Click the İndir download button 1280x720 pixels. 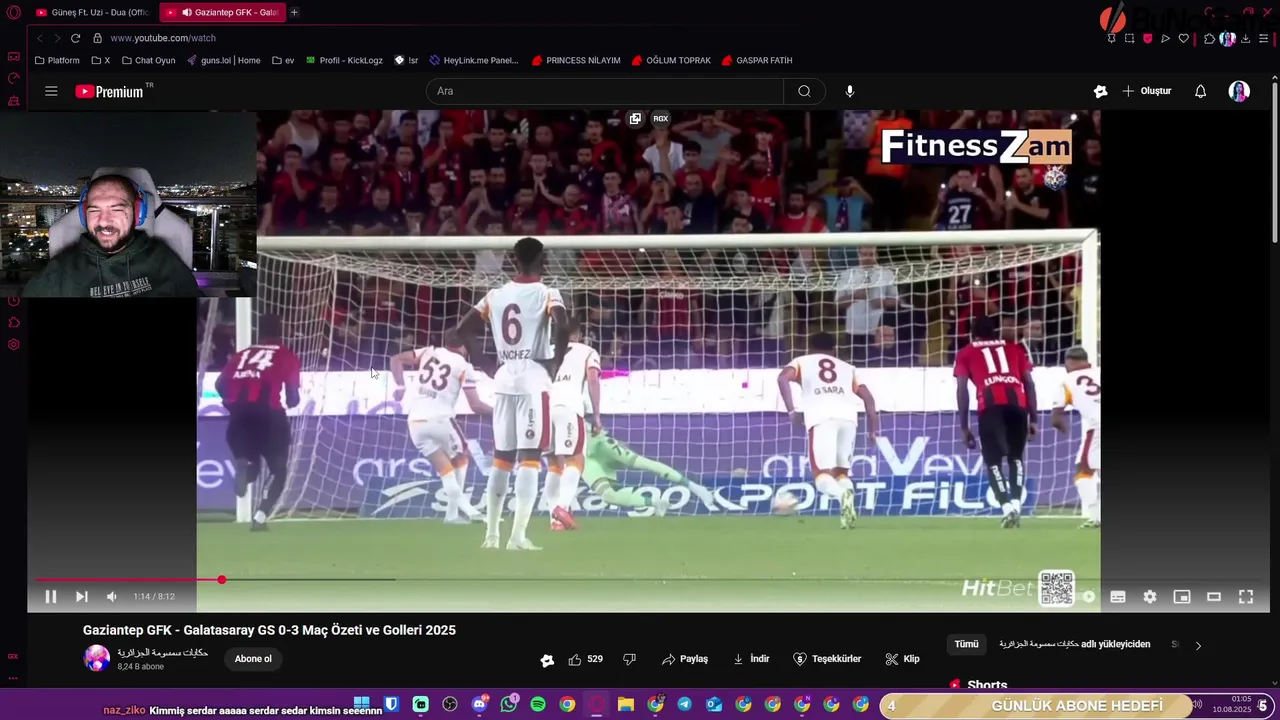751,659
